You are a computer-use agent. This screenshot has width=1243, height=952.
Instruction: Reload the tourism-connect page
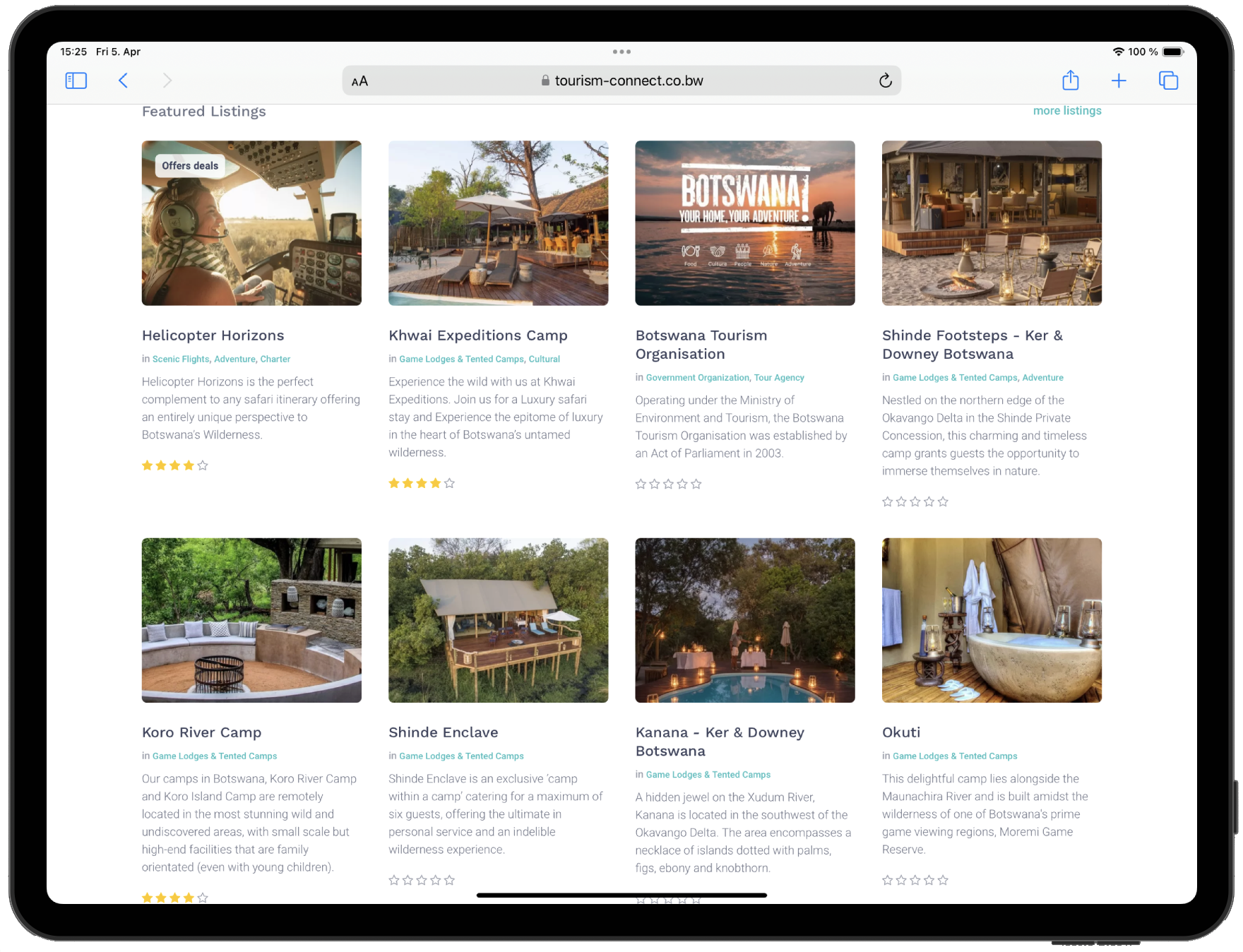click(x=886, y=81)
